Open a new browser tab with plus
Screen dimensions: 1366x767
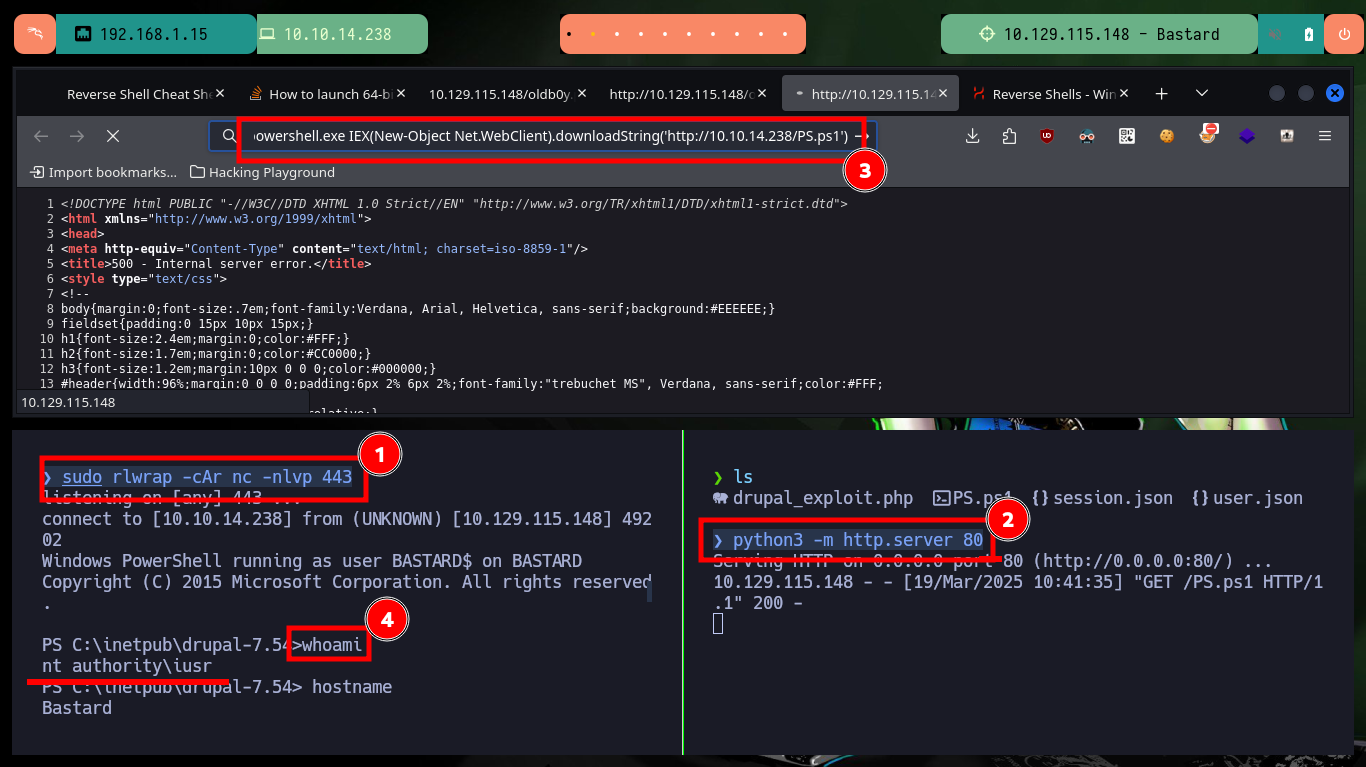[1161, 94]
